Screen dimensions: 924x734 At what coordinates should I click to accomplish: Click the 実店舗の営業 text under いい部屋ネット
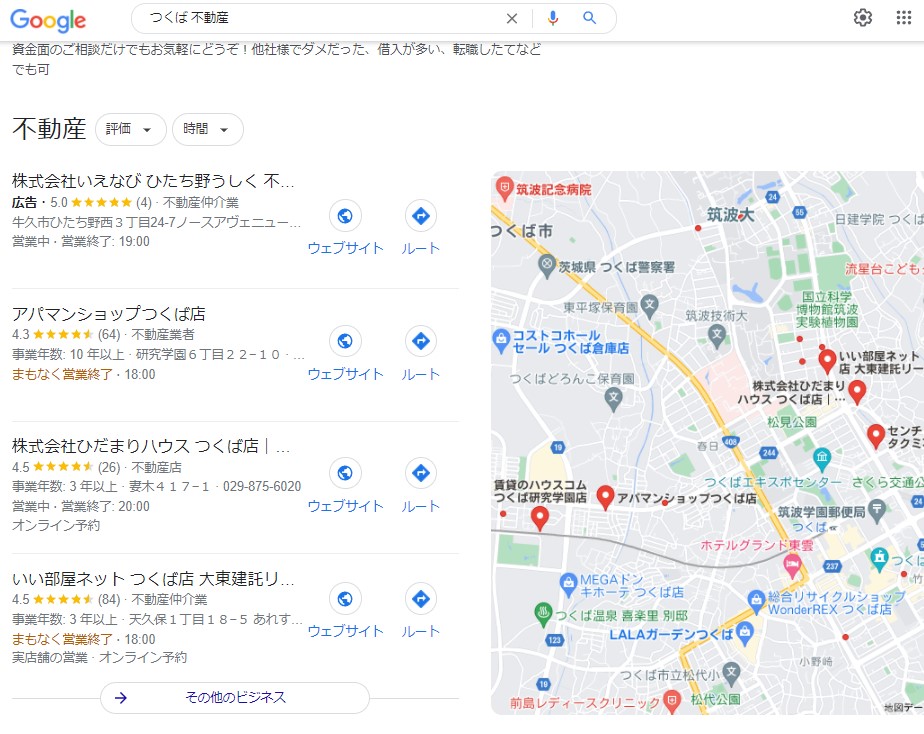point(50,657)
